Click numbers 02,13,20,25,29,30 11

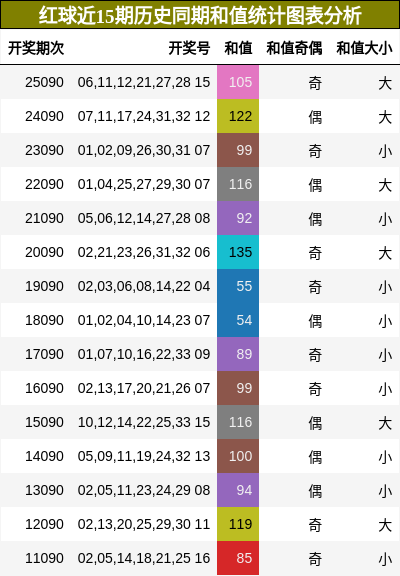click(x=144, y=524)
